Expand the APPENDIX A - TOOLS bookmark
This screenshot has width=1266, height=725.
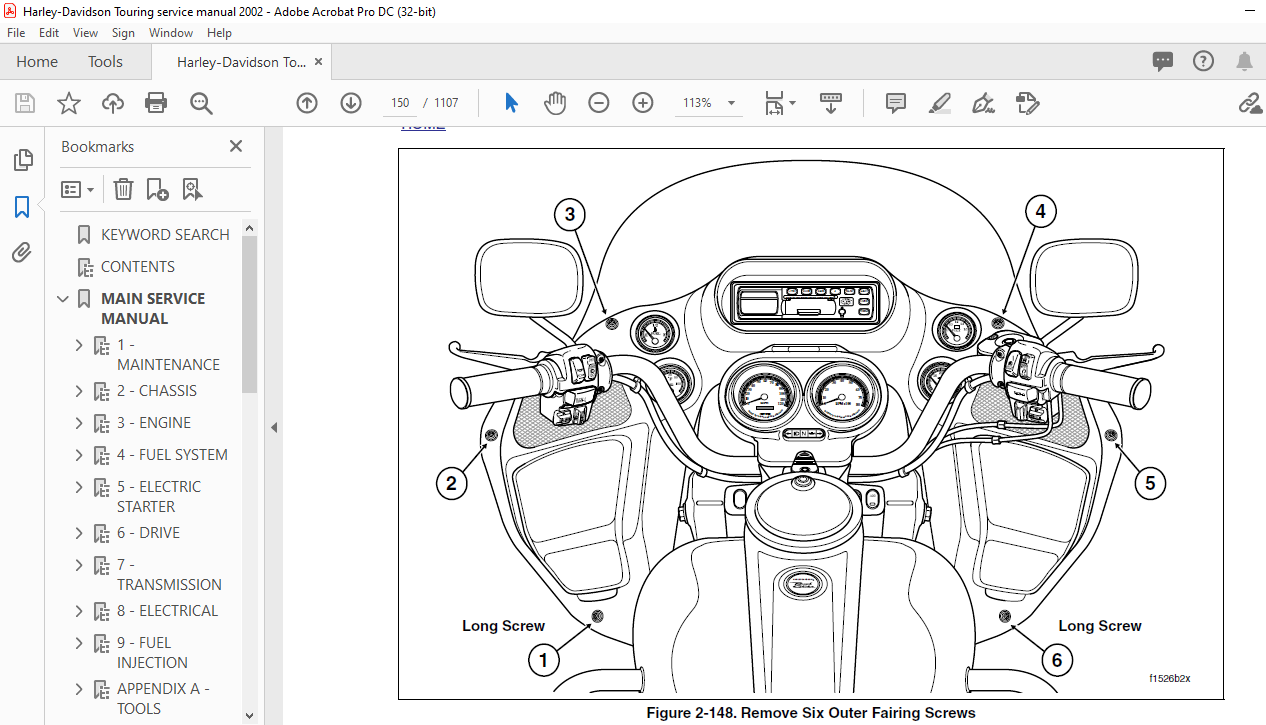[80, 689]
